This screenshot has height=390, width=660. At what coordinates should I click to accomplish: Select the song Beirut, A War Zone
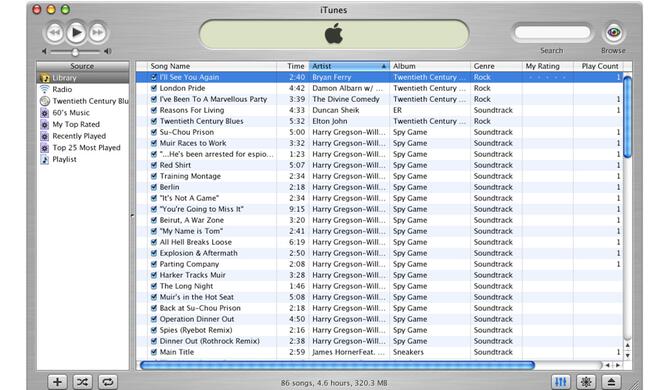192,220
